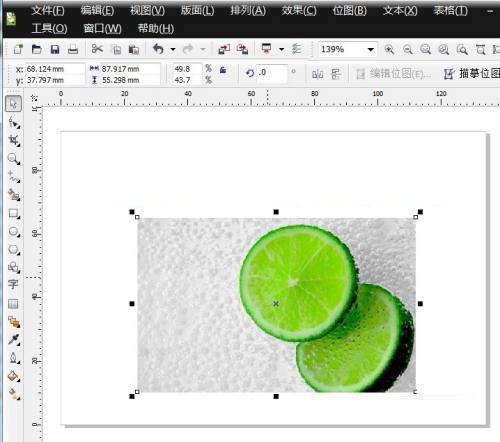Screen dimensions: 500x442
Task: Click the Cut scissors icon
Action: tap(97, 49)
